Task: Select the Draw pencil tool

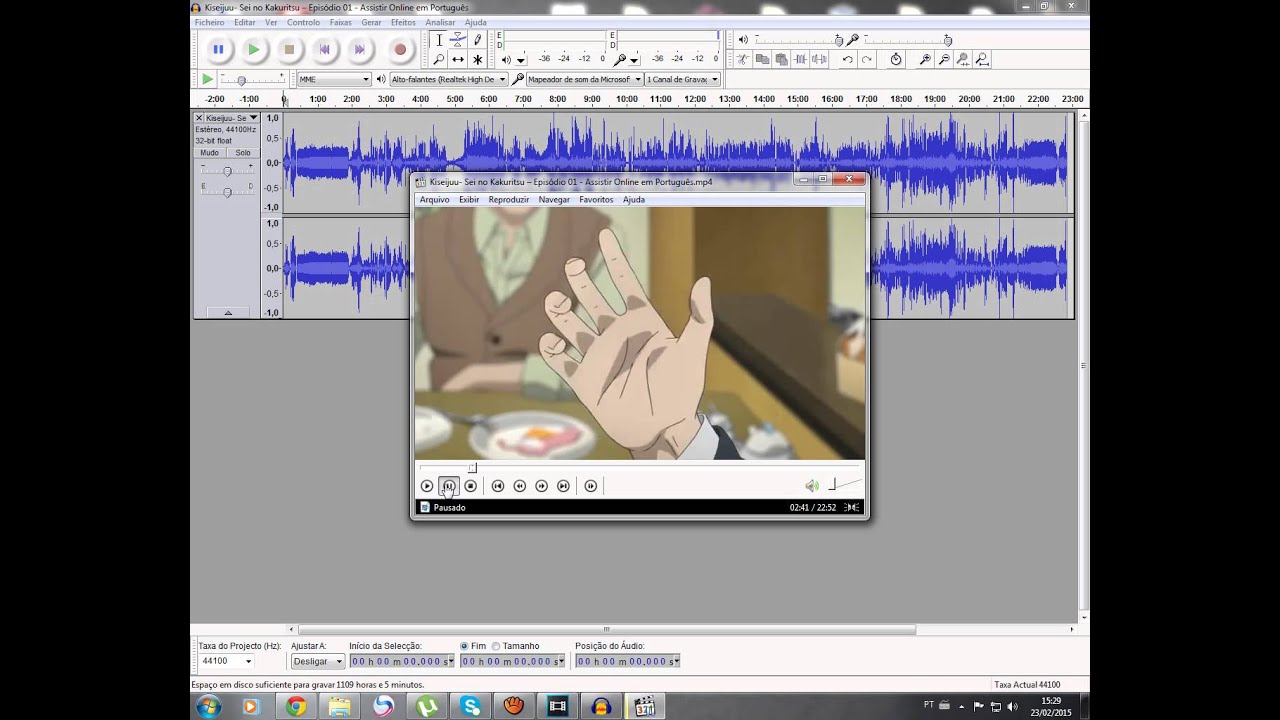Action: click(x=477, y=40)
